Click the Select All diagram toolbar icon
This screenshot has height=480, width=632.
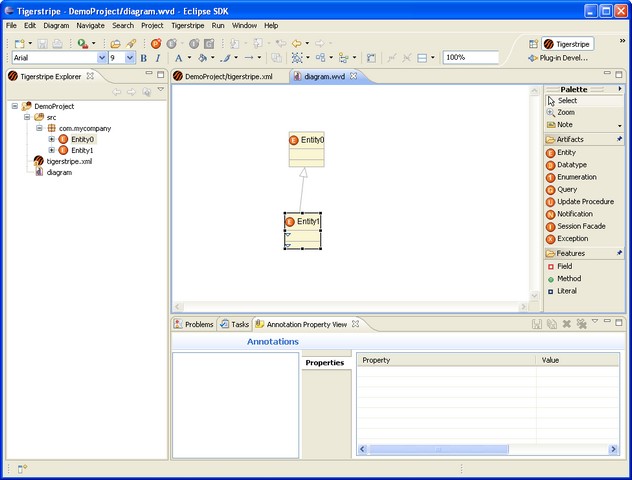(297, 58)
